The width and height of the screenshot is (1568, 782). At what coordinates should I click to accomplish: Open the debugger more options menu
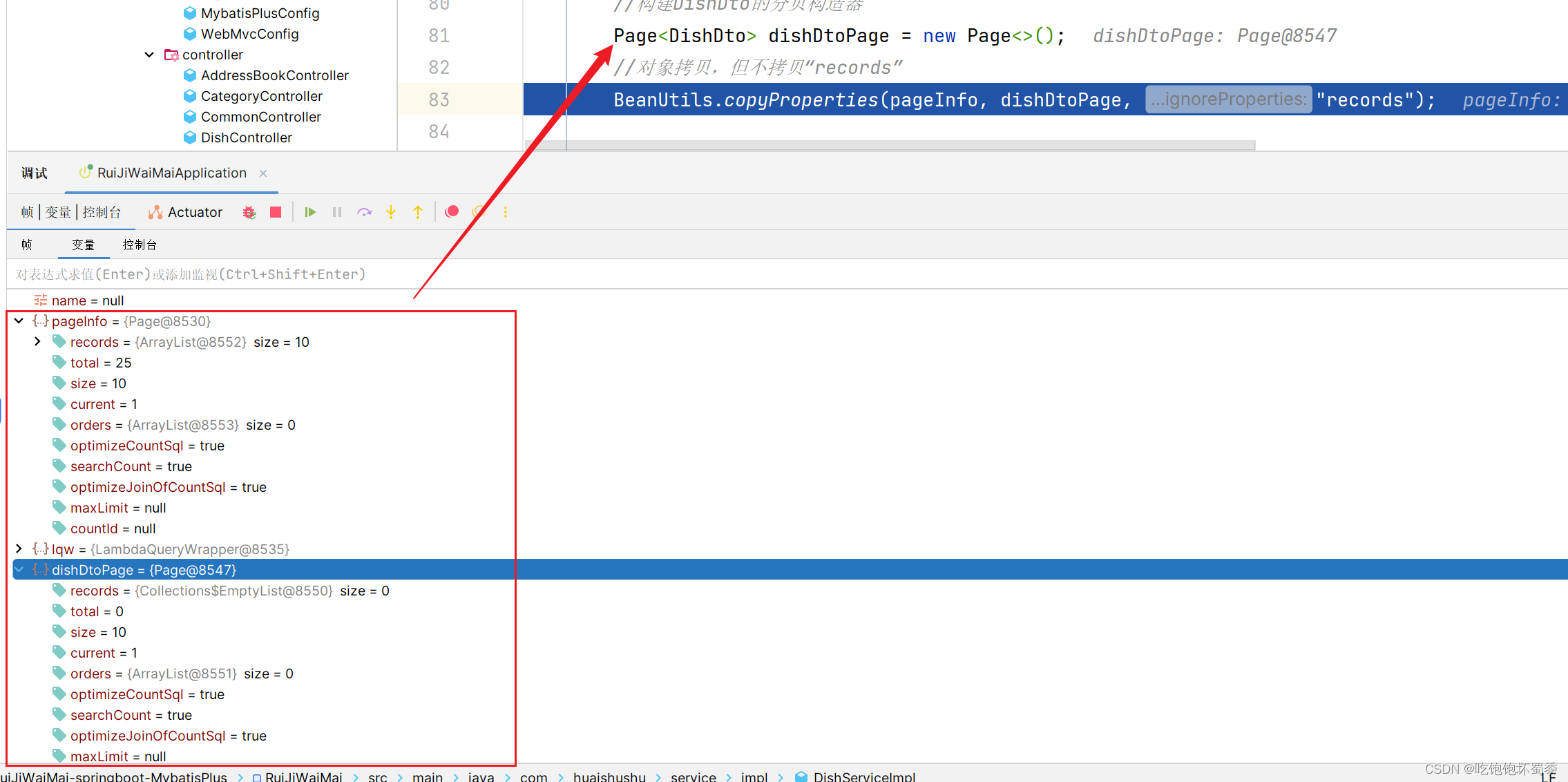[506, 212]
